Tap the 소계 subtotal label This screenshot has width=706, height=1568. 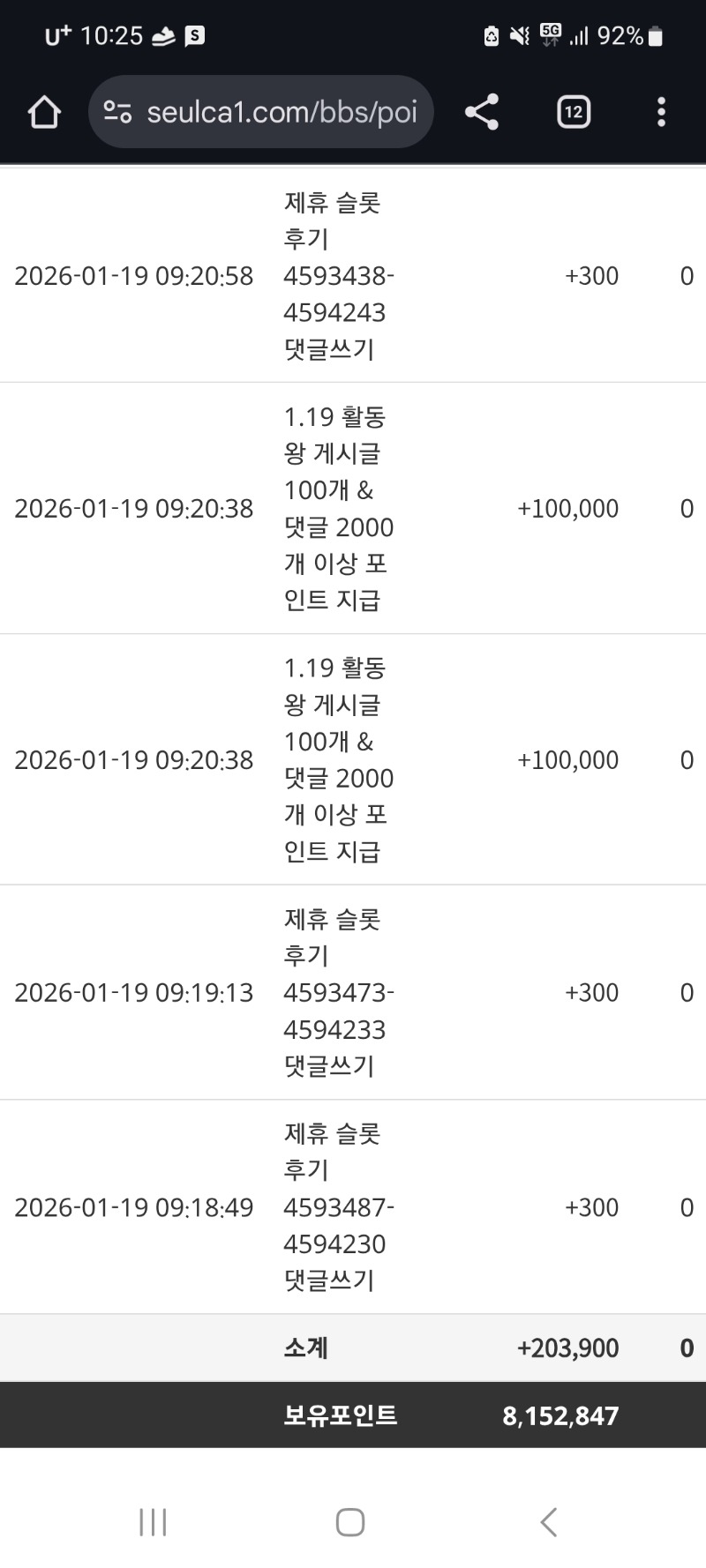(306, 1348)
